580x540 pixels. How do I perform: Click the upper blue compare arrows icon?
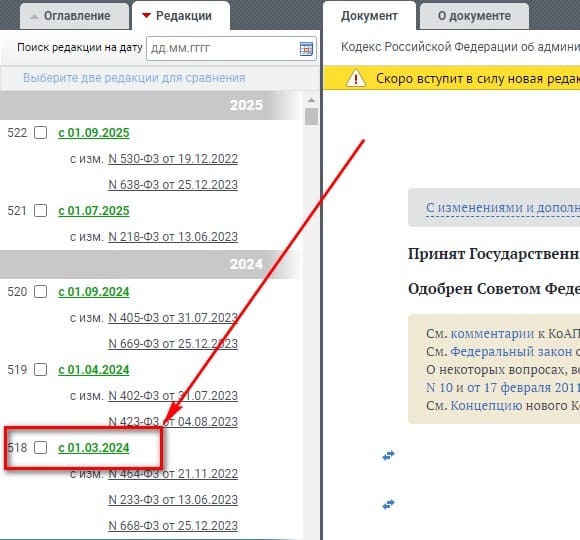388,455
